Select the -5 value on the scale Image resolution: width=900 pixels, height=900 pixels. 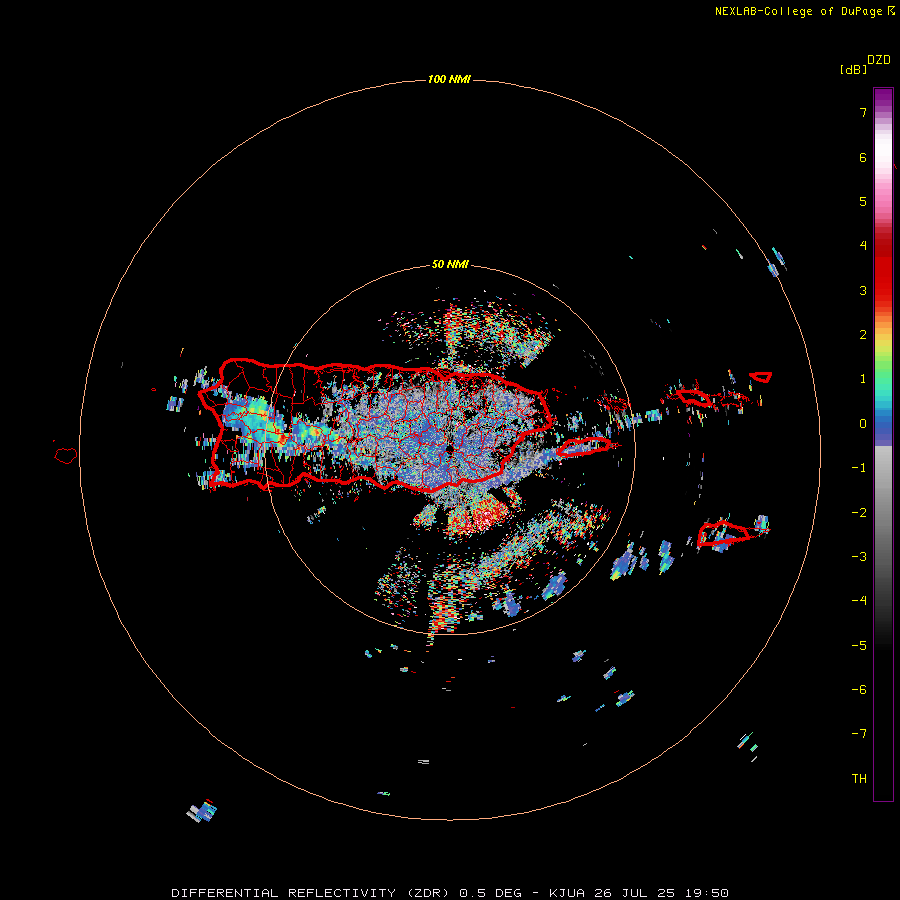pyautogui.click(x=859, y=646)
